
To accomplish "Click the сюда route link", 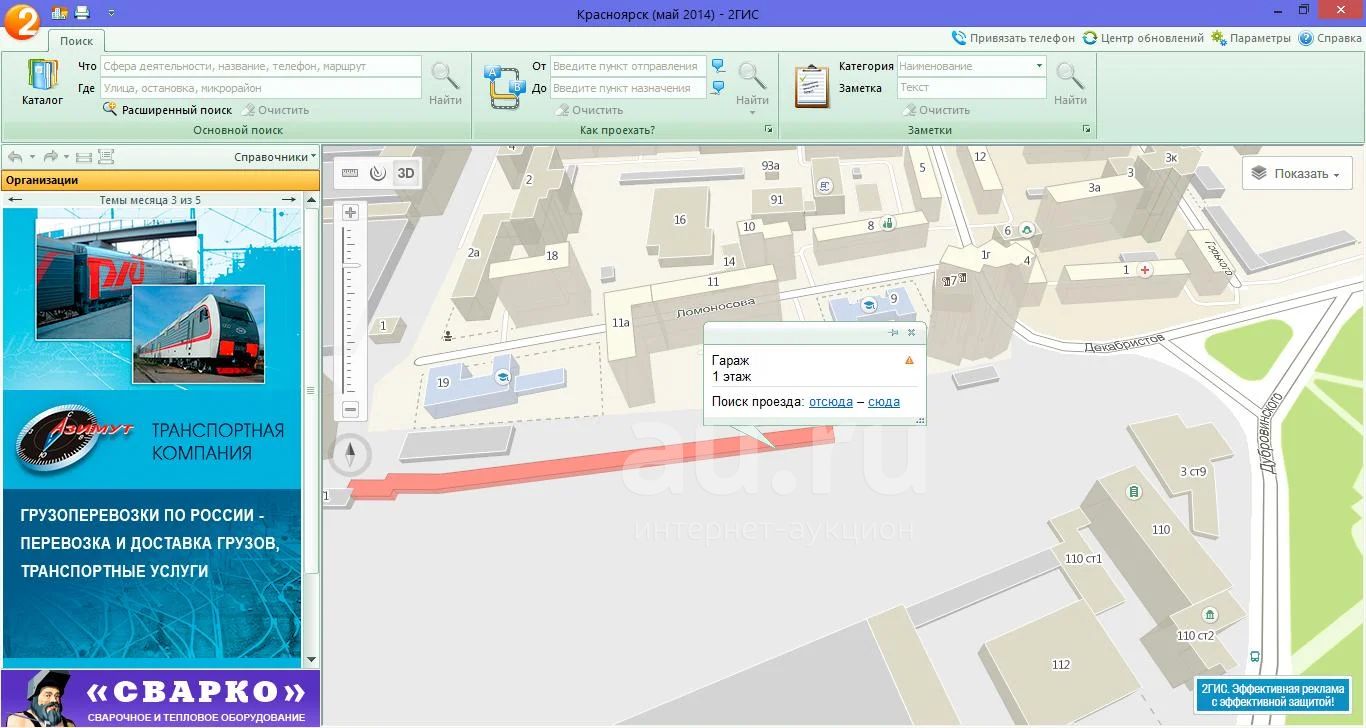I will tap(884, 402).
